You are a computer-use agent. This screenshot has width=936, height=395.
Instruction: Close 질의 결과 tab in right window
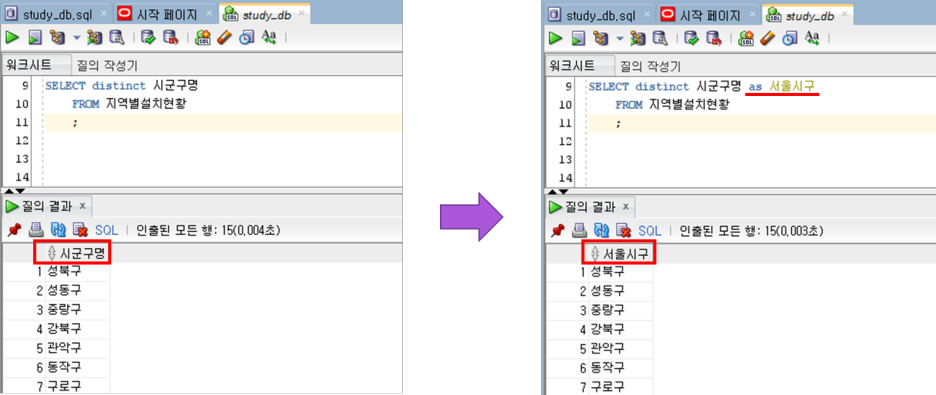coord(626,207)
